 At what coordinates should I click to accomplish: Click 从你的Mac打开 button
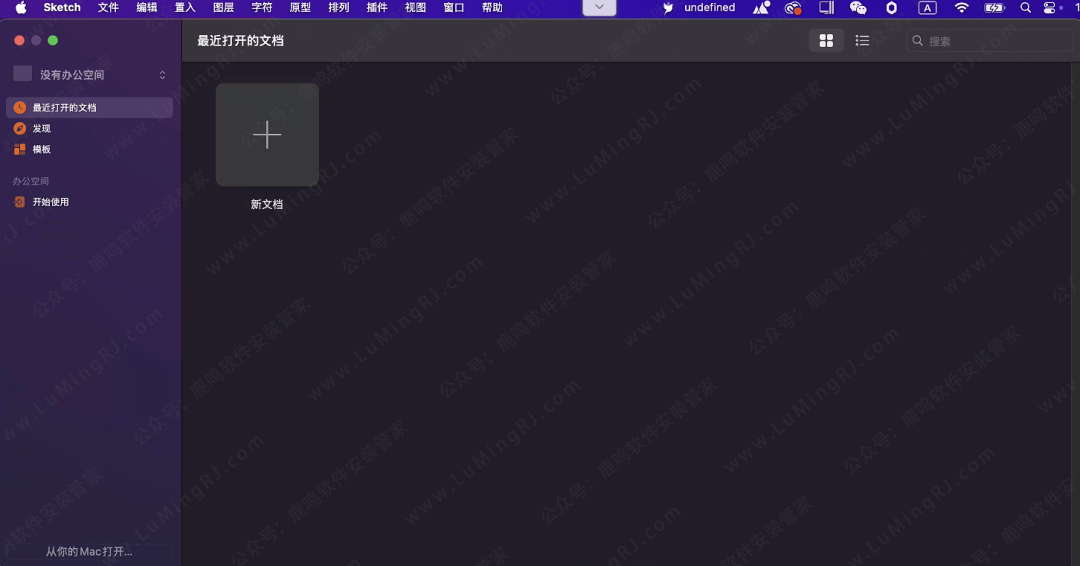[x=89, y=551]
